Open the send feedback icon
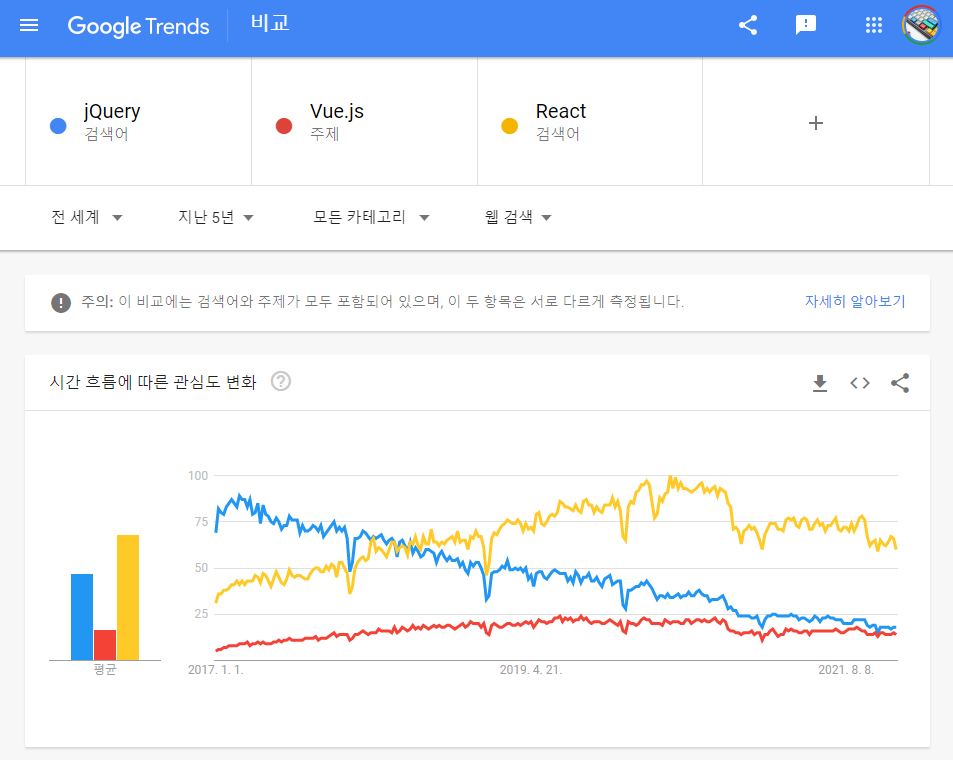The image size is (953, 760). click(806, 25)
